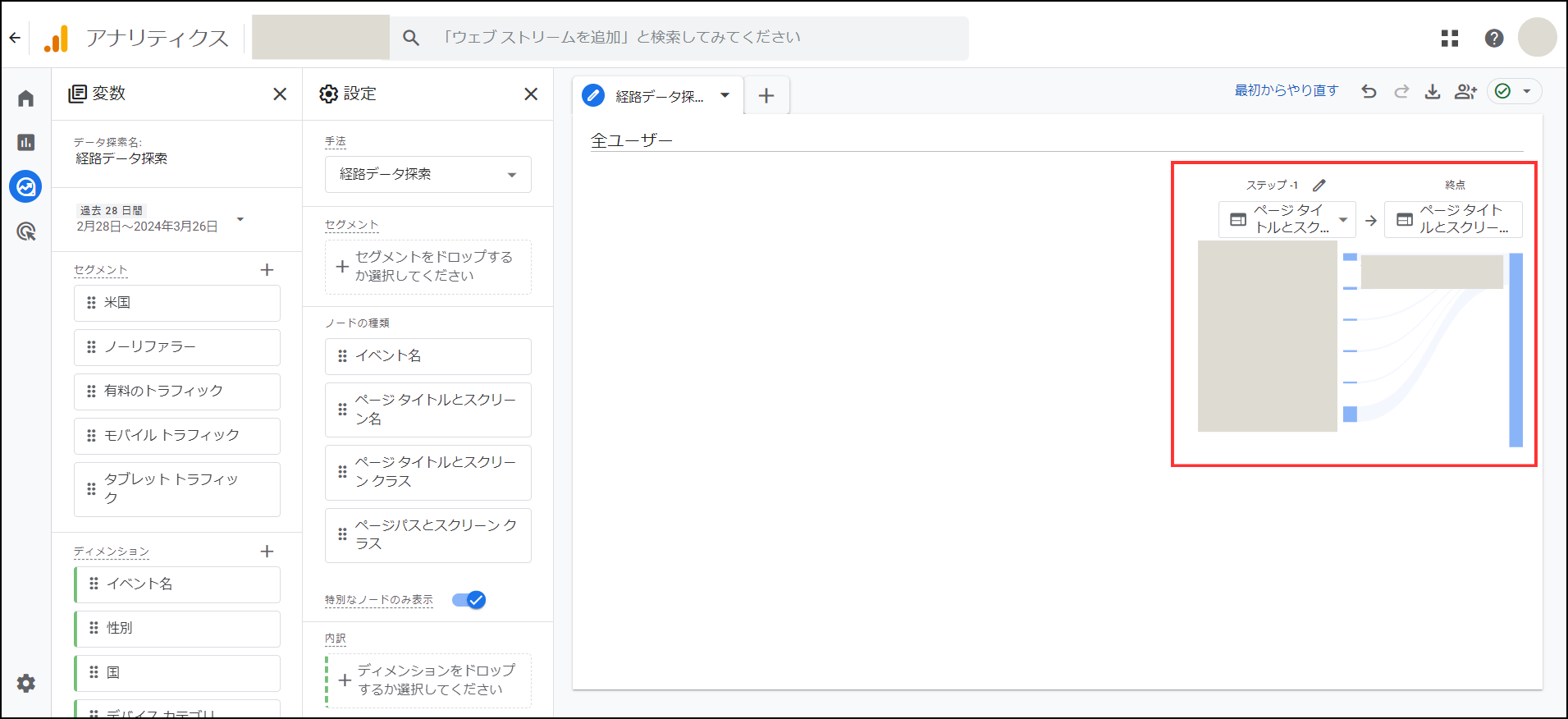The height and width of the screenshot is (719, 1568).
Task: Open the help question mark icon
Action: [x=1494, y=38]
